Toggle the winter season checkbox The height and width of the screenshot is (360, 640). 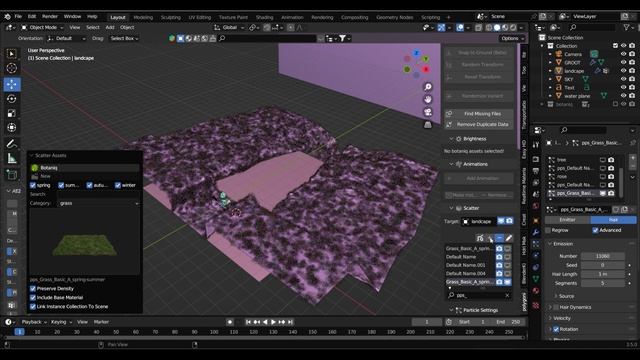[118, 185]
